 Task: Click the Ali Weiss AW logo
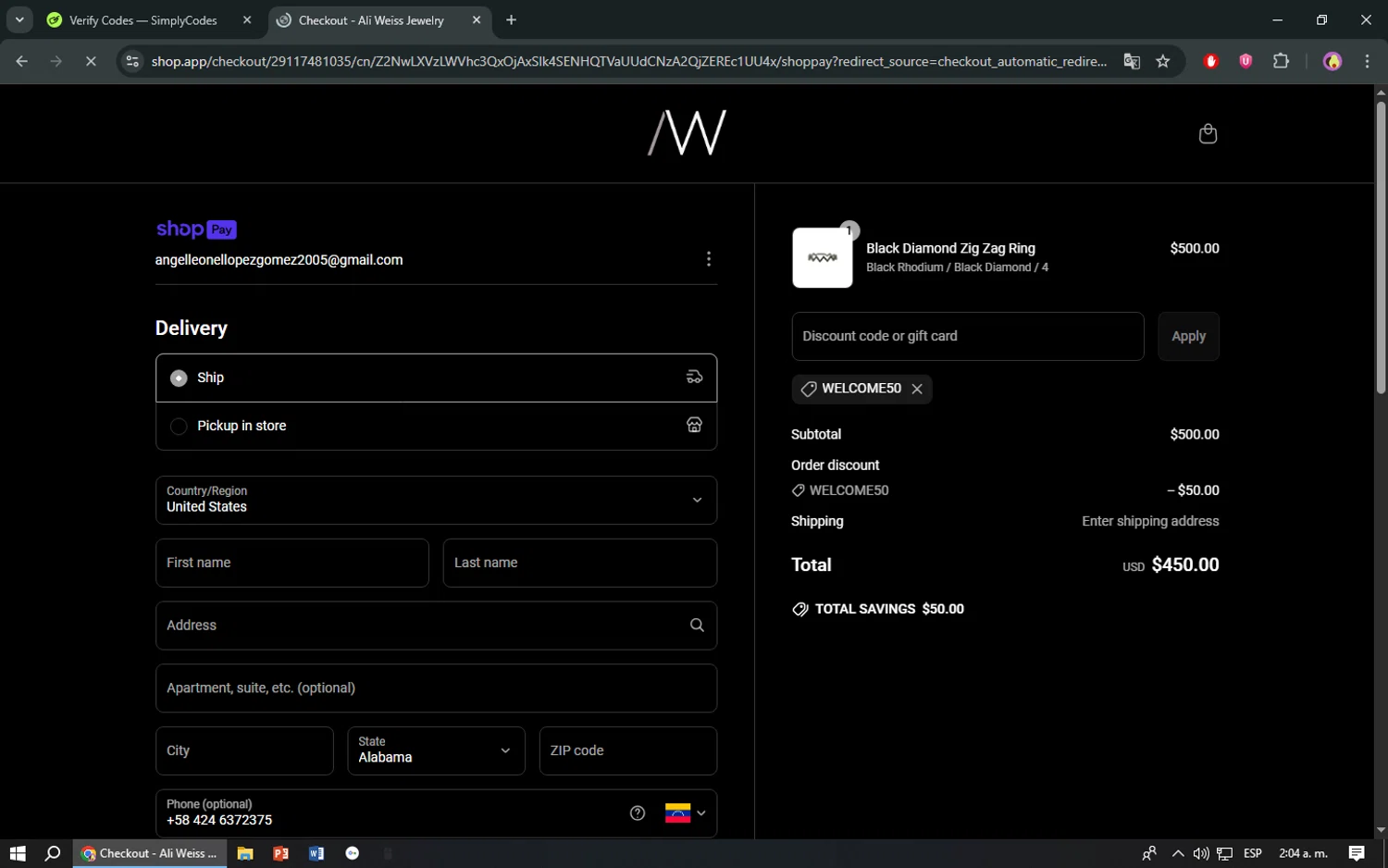(x=687, y=133)
